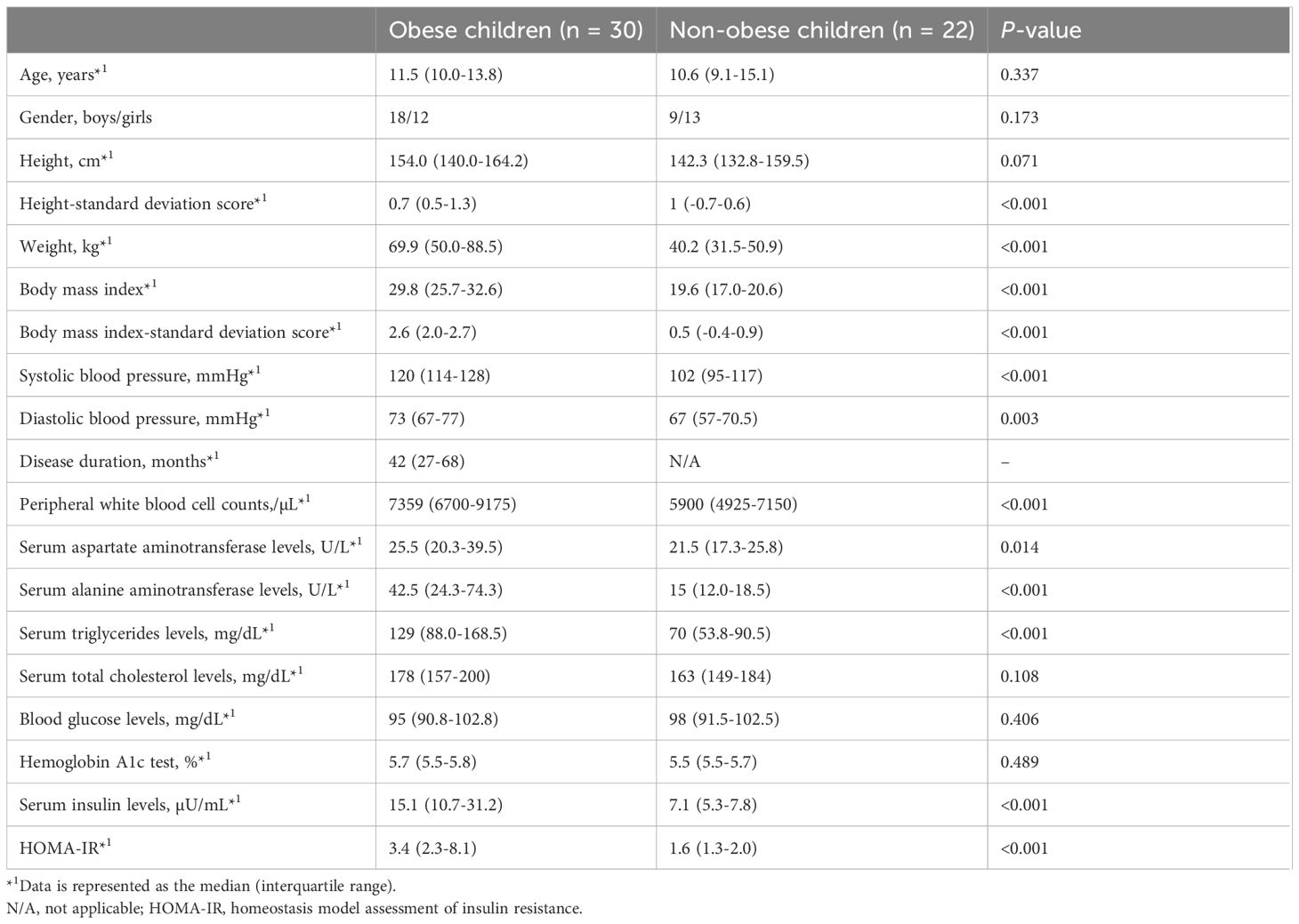This screenshot has height=924, width=1299.
Task: Click the 'Hemoglobin A1c test, %' row label
Action: tap(115, 761)
